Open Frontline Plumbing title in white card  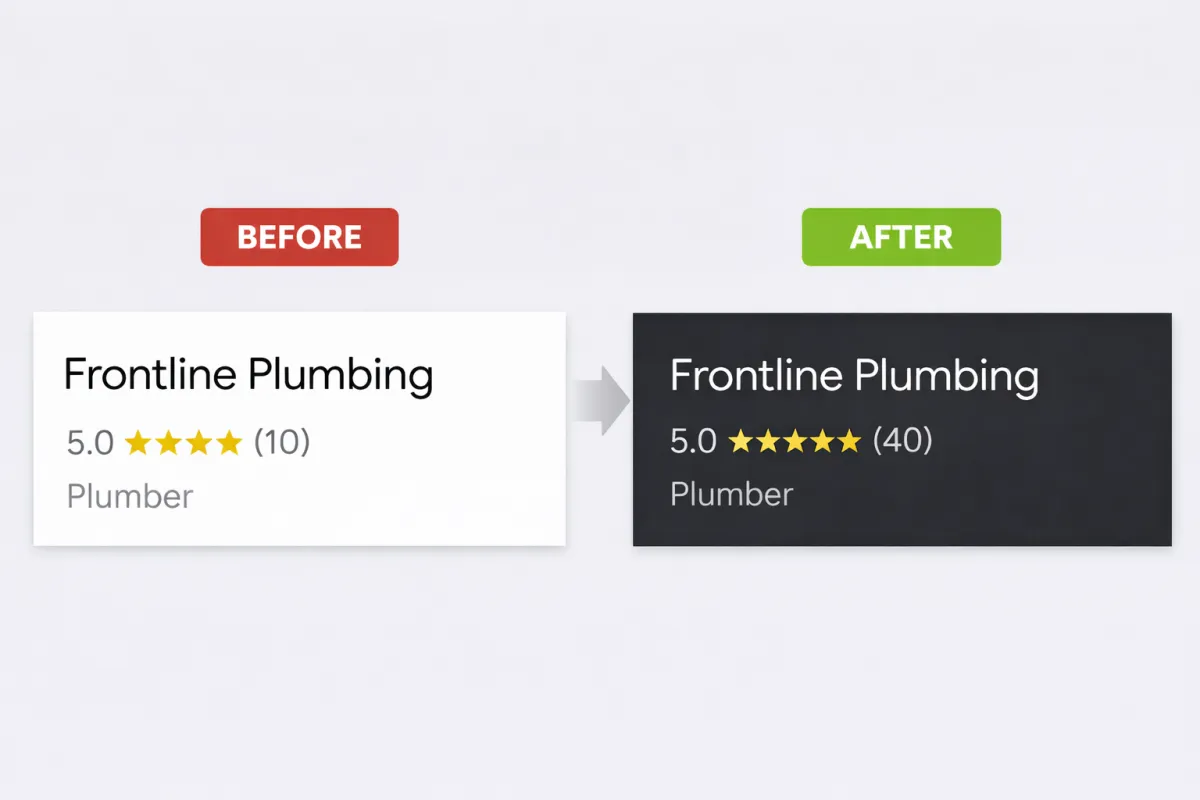[248, 377]
